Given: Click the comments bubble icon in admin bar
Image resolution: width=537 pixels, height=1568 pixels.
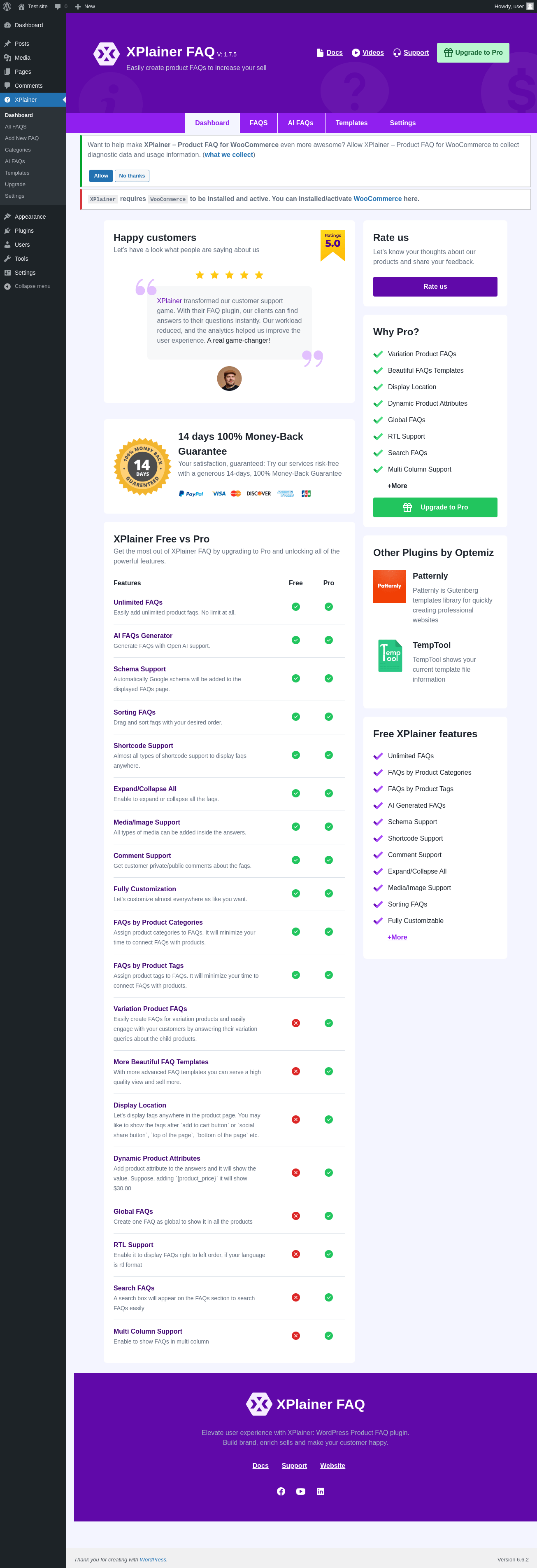Looking at the screenshot, I should point(58,7).
